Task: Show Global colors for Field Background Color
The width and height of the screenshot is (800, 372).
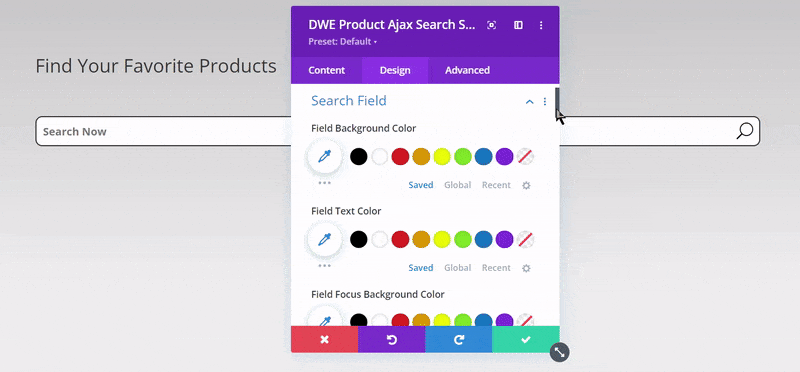Action: click(458, 185)
